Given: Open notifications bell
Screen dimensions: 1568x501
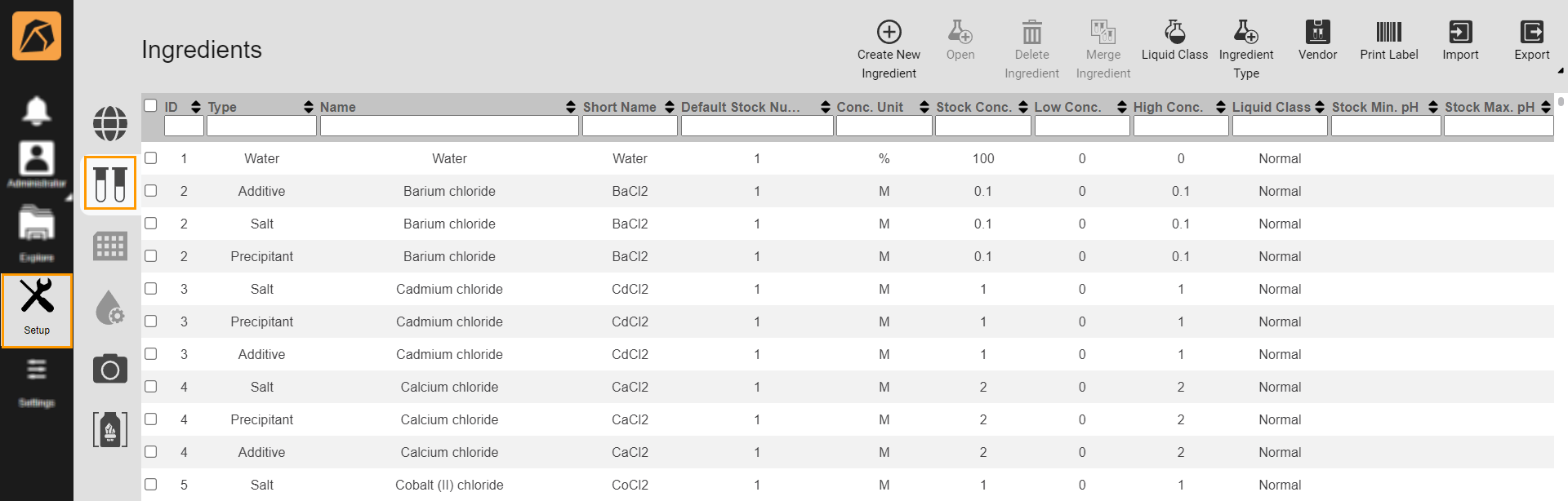Looking at the screenshot, I should tap(36, 110).
